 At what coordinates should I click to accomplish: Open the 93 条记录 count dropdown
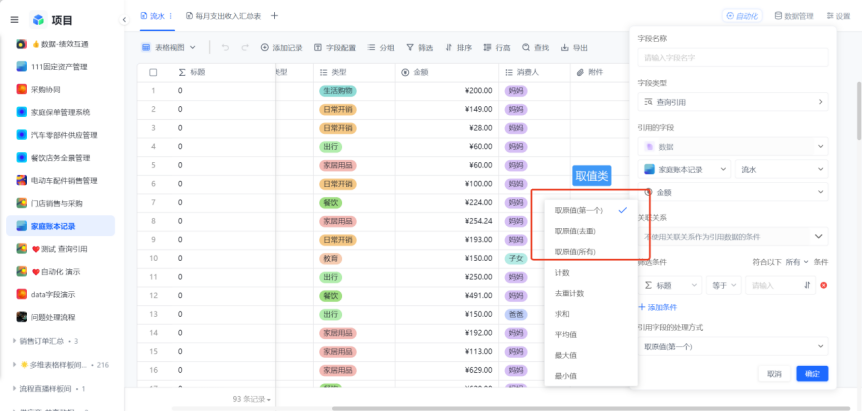252,399
